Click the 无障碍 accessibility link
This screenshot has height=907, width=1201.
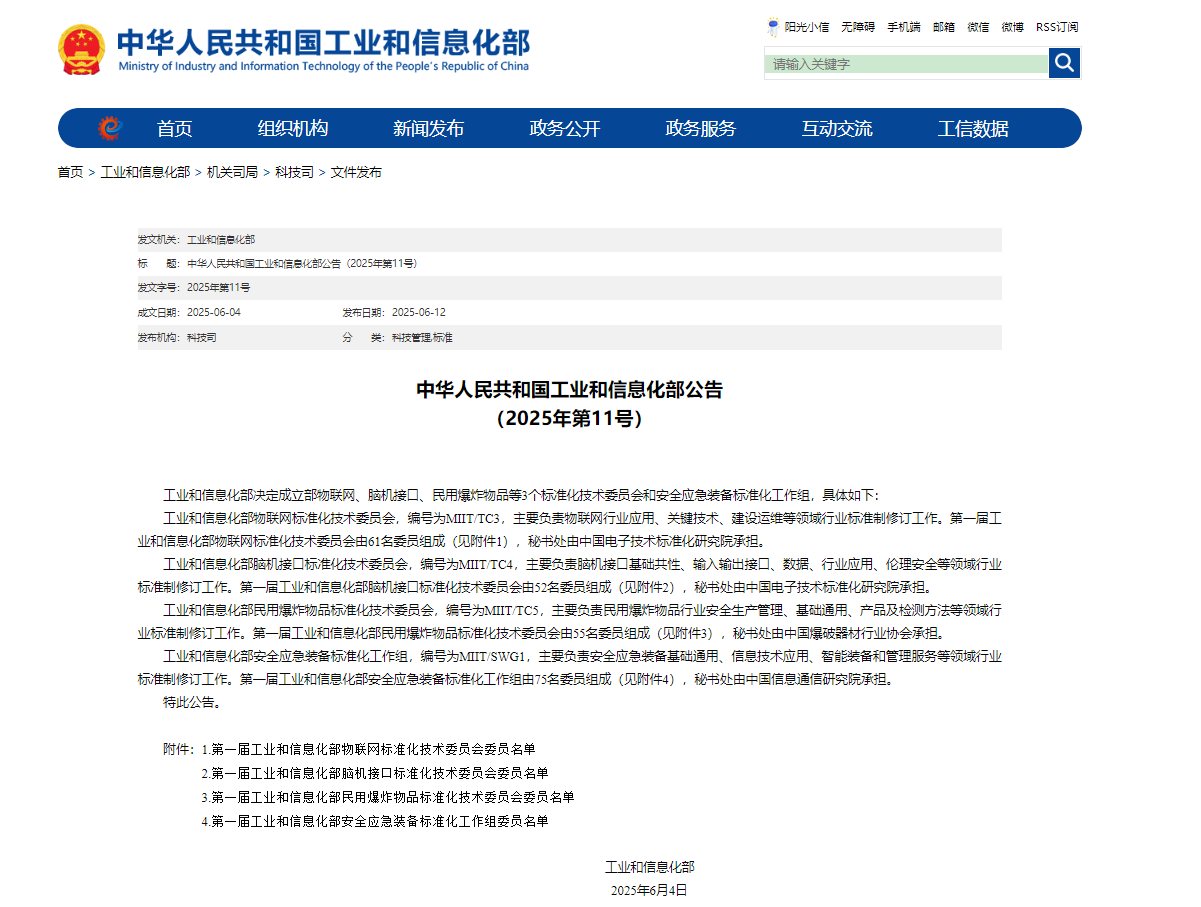[857, 27]
